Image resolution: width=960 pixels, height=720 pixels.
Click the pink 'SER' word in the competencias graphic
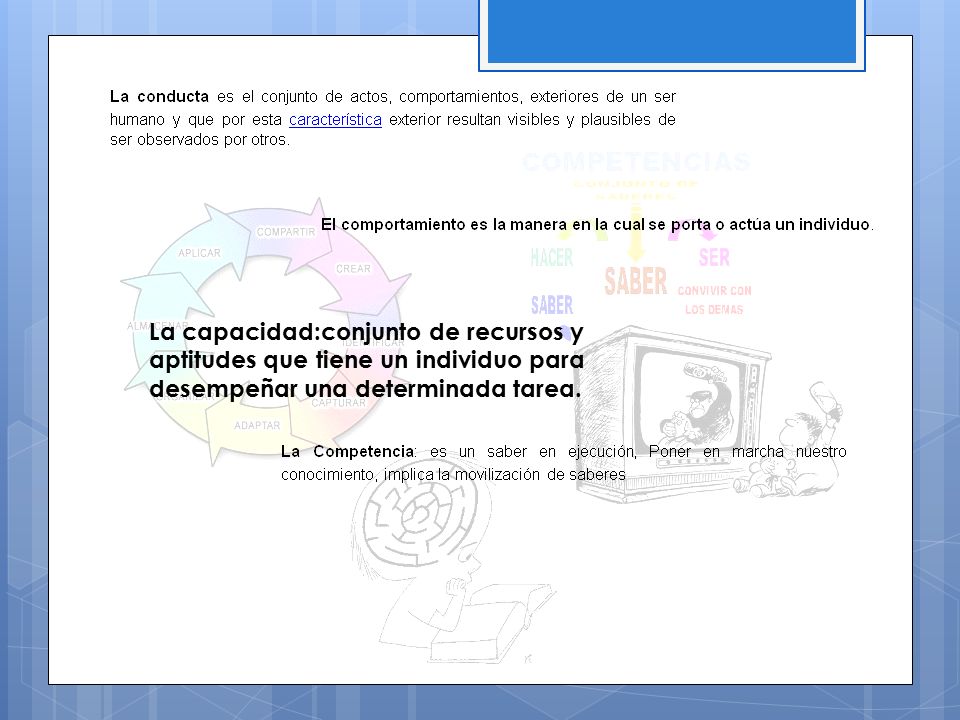(714, 258)
